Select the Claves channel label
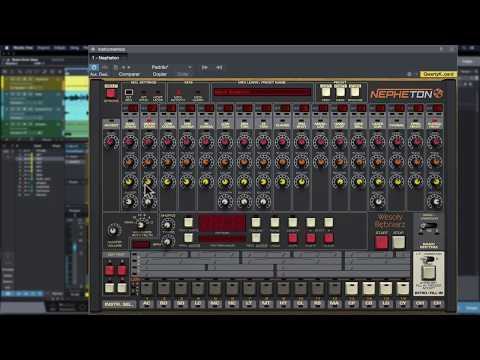The height and width of the screenshot is (360, 480). point(282,125)
